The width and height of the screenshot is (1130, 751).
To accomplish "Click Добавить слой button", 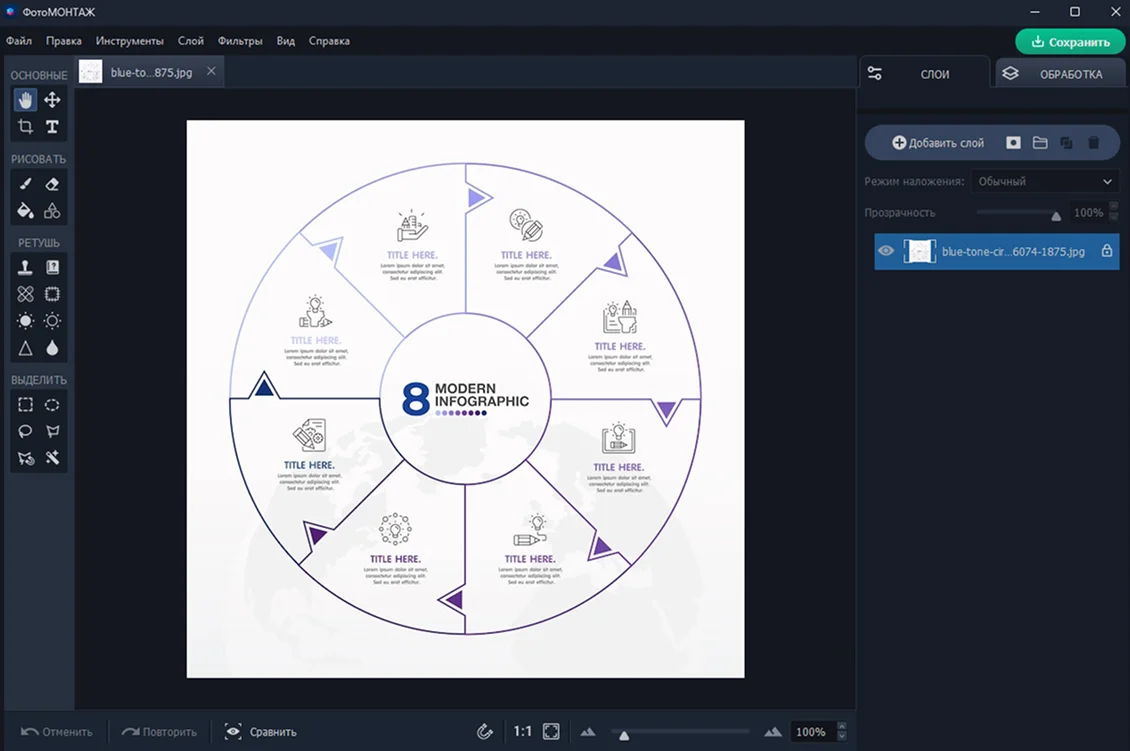I will [x=938, y=143].
